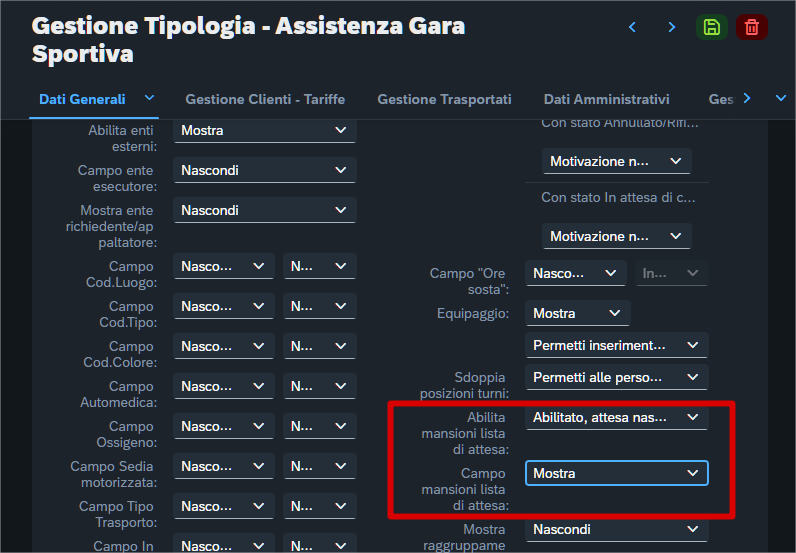Open Campo ente esecutore dropdown
The image size is (796, 553).
click(265, 170)
